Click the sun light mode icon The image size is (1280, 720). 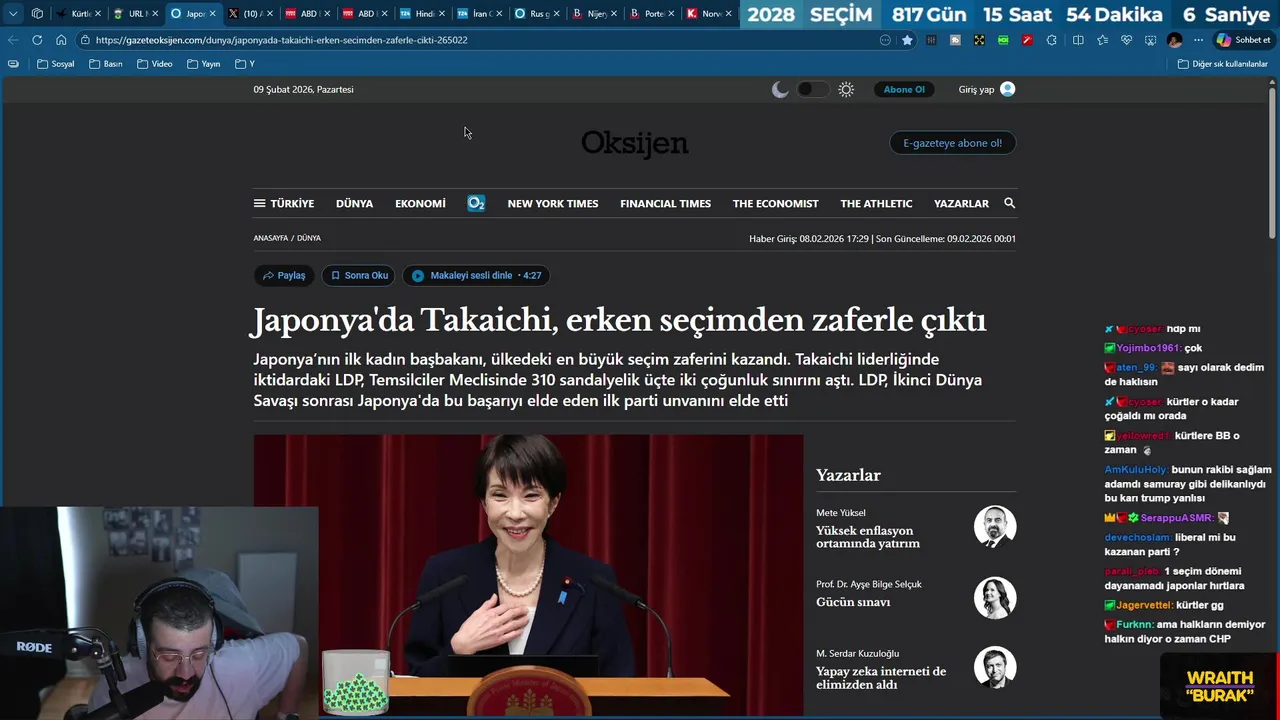pyautogui.click(x=846, y=89)
